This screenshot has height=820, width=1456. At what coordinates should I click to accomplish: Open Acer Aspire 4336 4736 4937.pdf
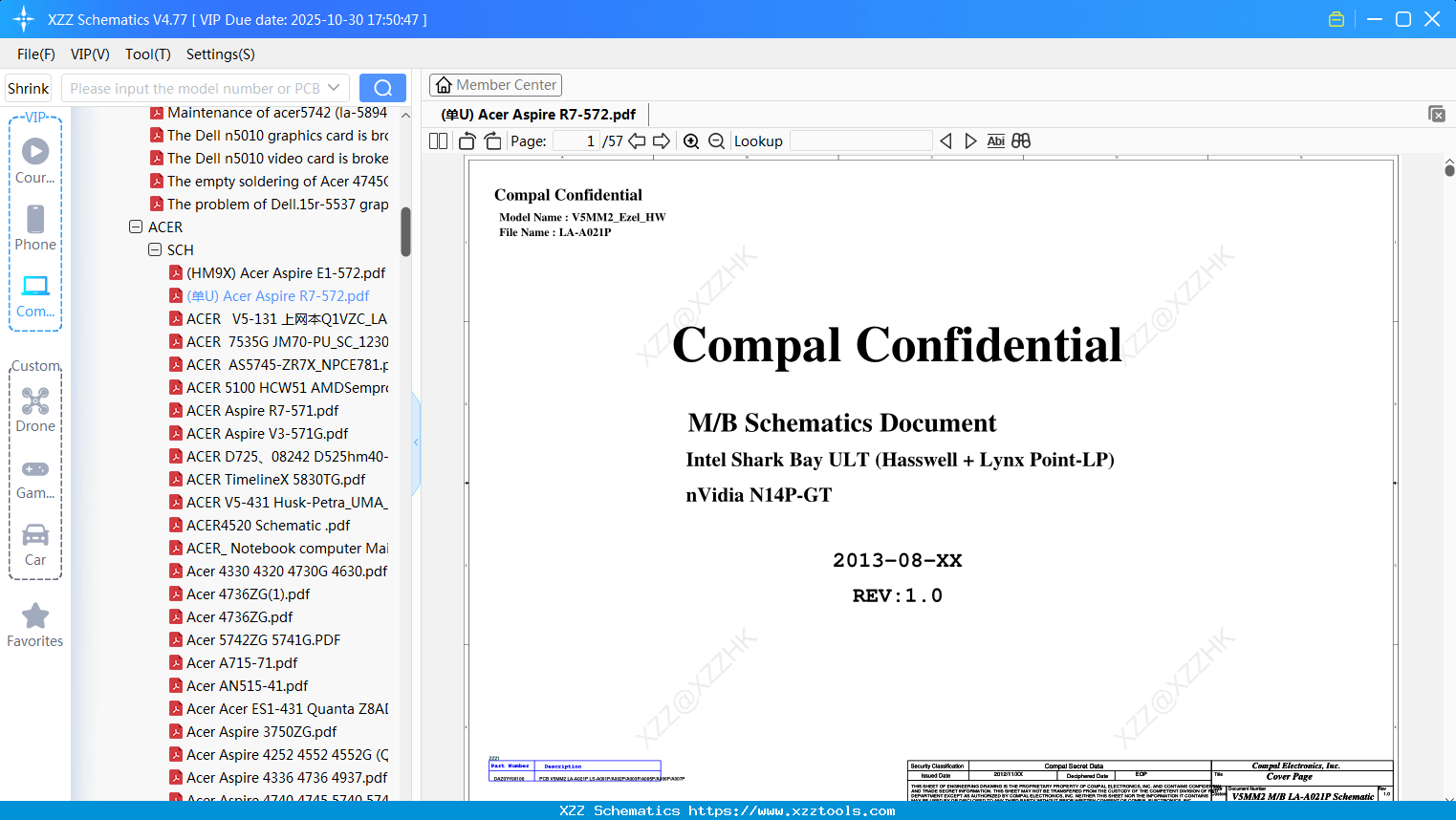point(287,778)
